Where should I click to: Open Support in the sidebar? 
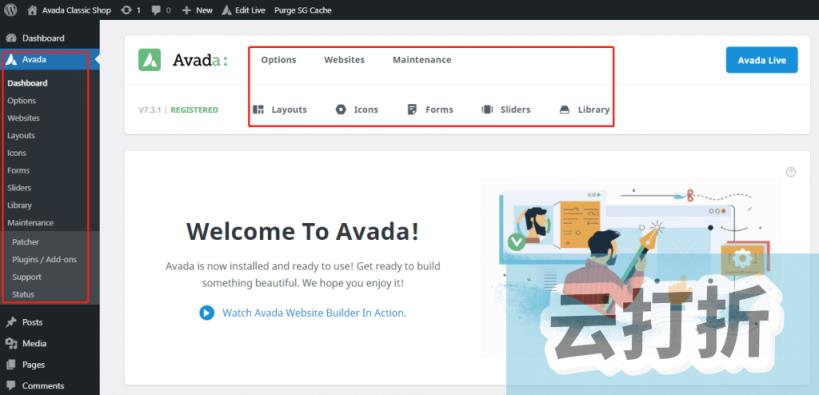(27, 277)
